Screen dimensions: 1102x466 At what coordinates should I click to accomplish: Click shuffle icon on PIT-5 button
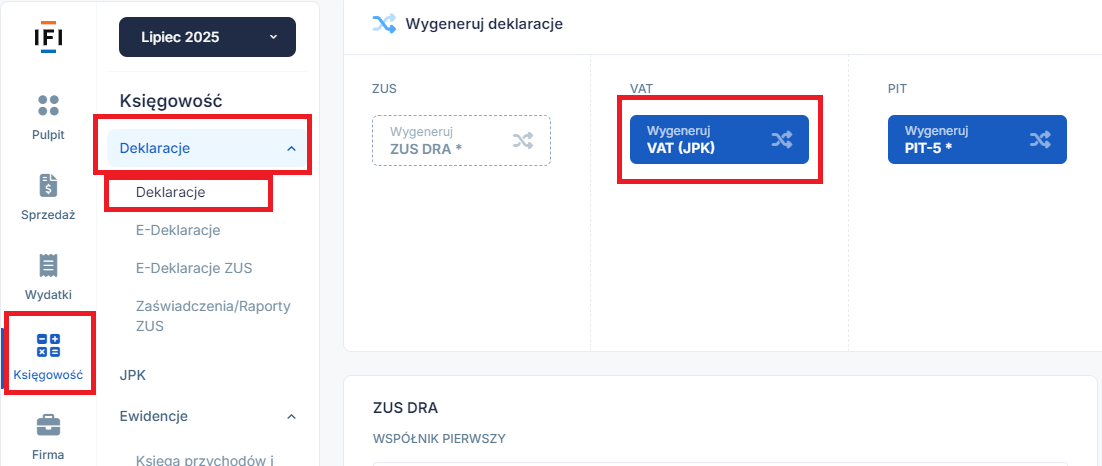(1039, 140)
